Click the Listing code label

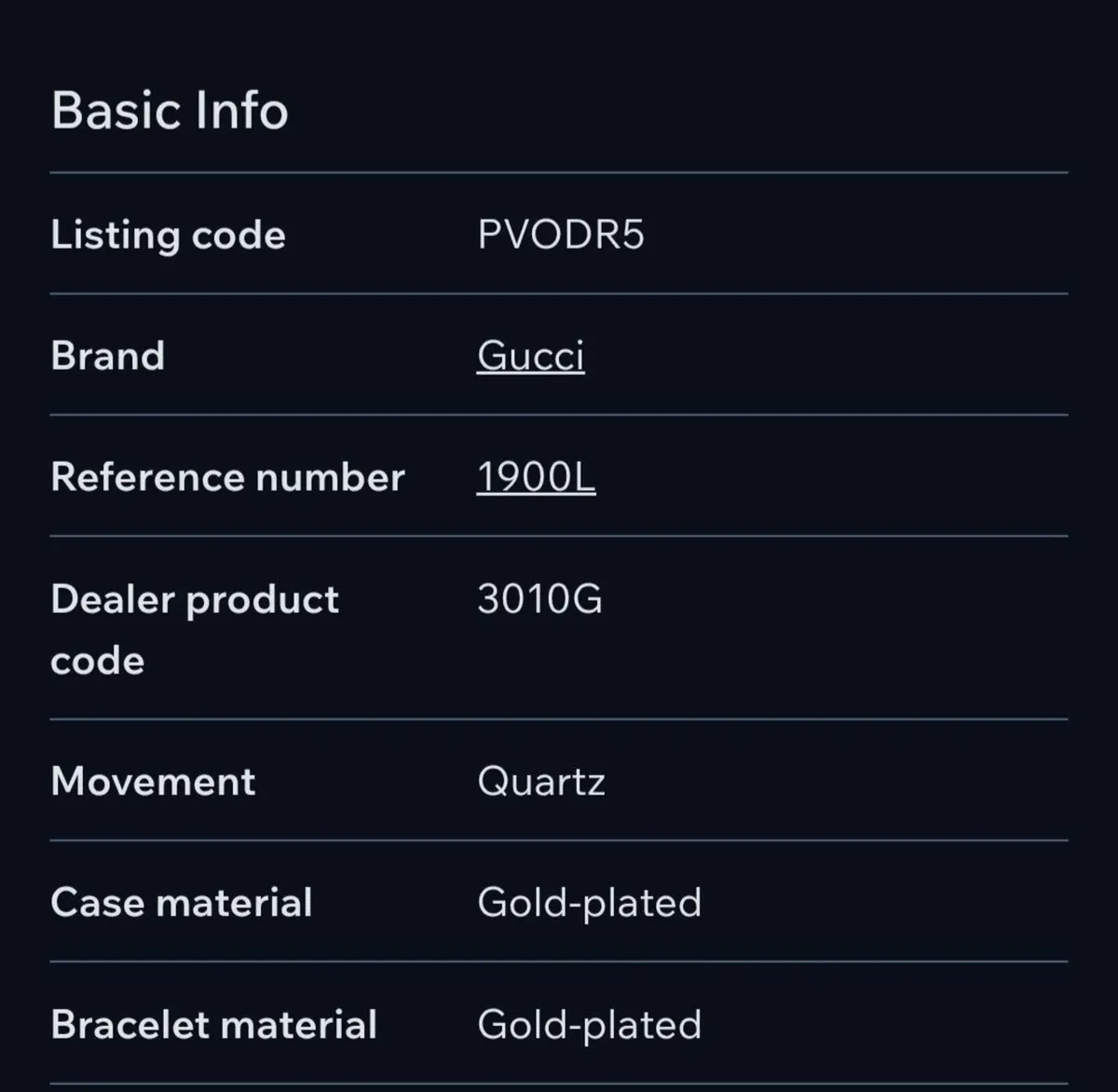(168, 235)
